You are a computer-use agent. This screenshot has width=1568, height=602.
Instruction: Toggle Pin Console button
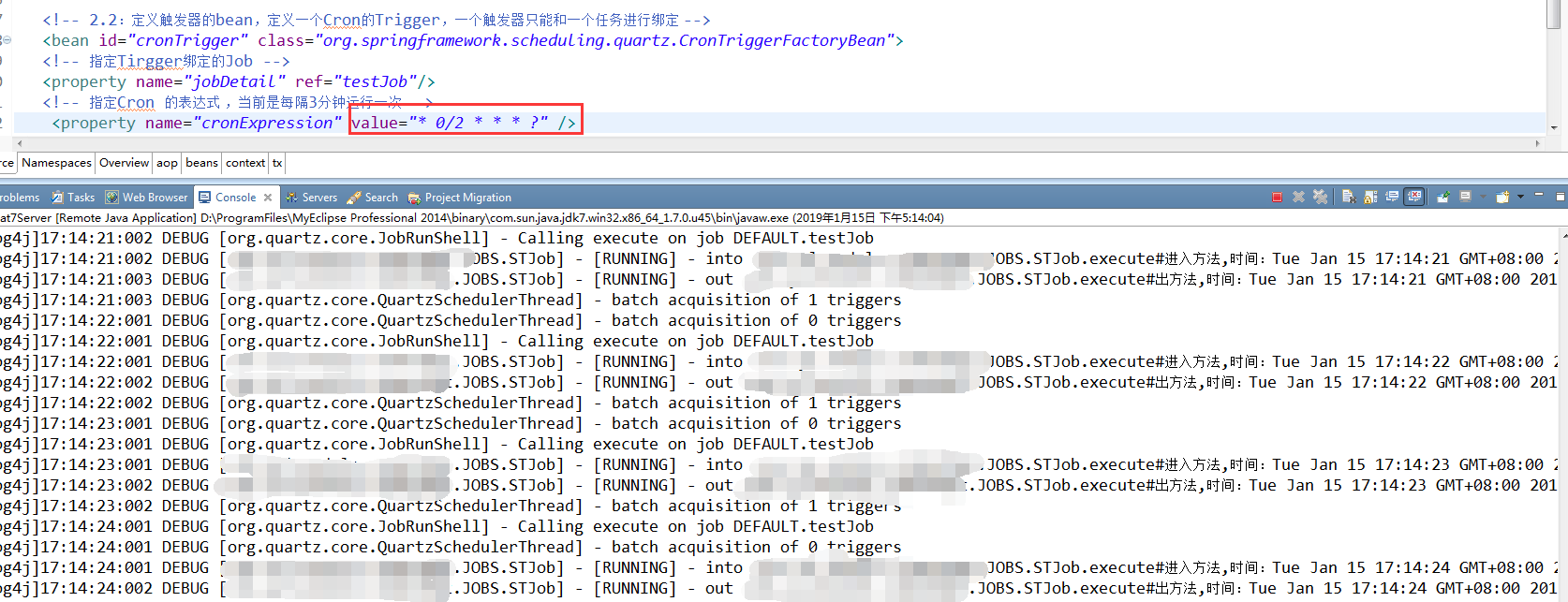(1442, 197)
